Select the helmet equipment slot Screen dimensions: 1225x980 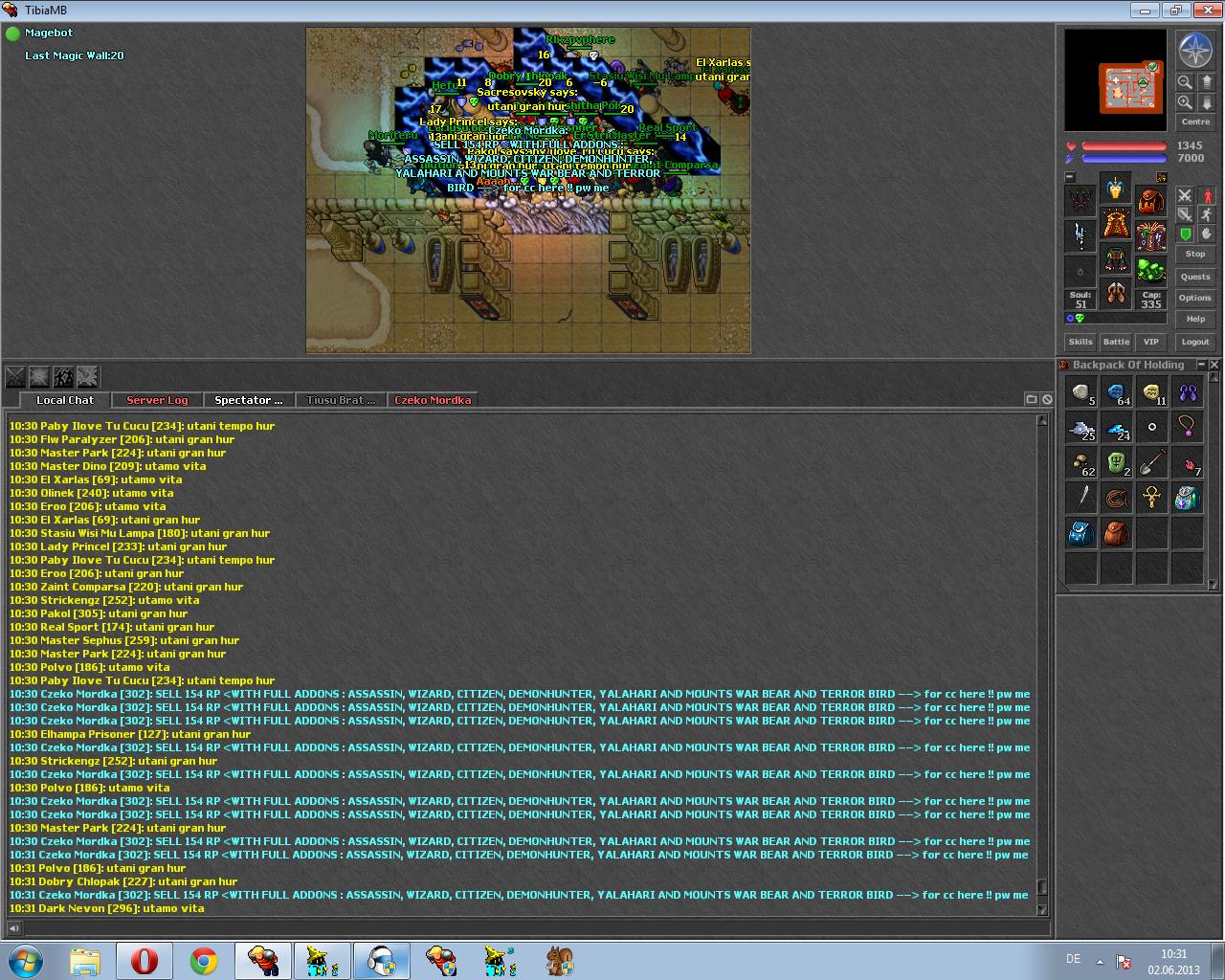(x=1116, y=188)
